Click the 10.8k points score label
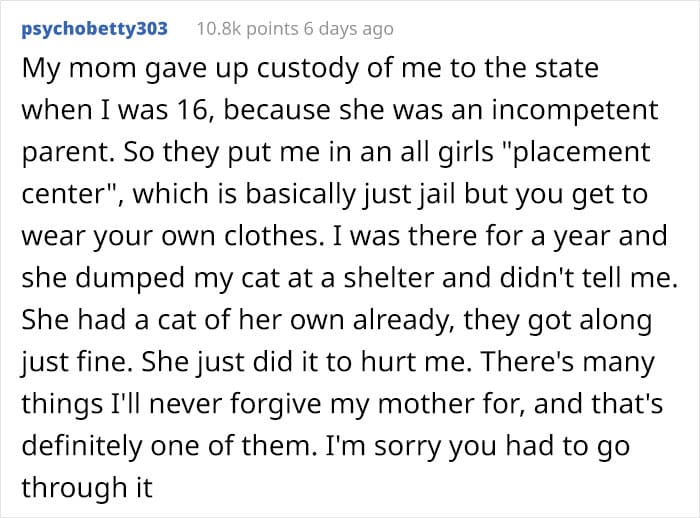This screenshot has width=700, height=518. 247,29
